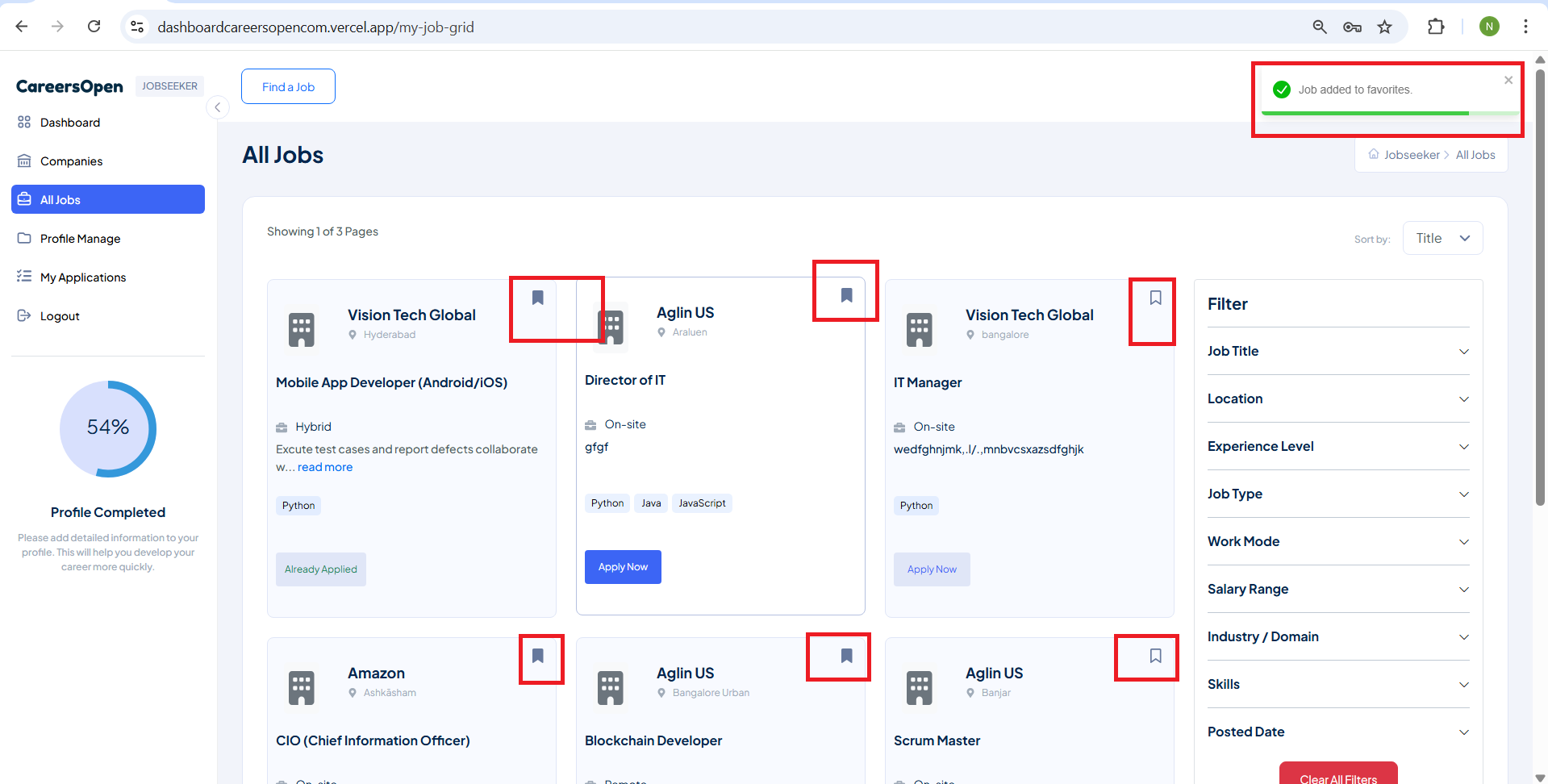
Task: Click the browser reload page icon
Action: point(94,27)
